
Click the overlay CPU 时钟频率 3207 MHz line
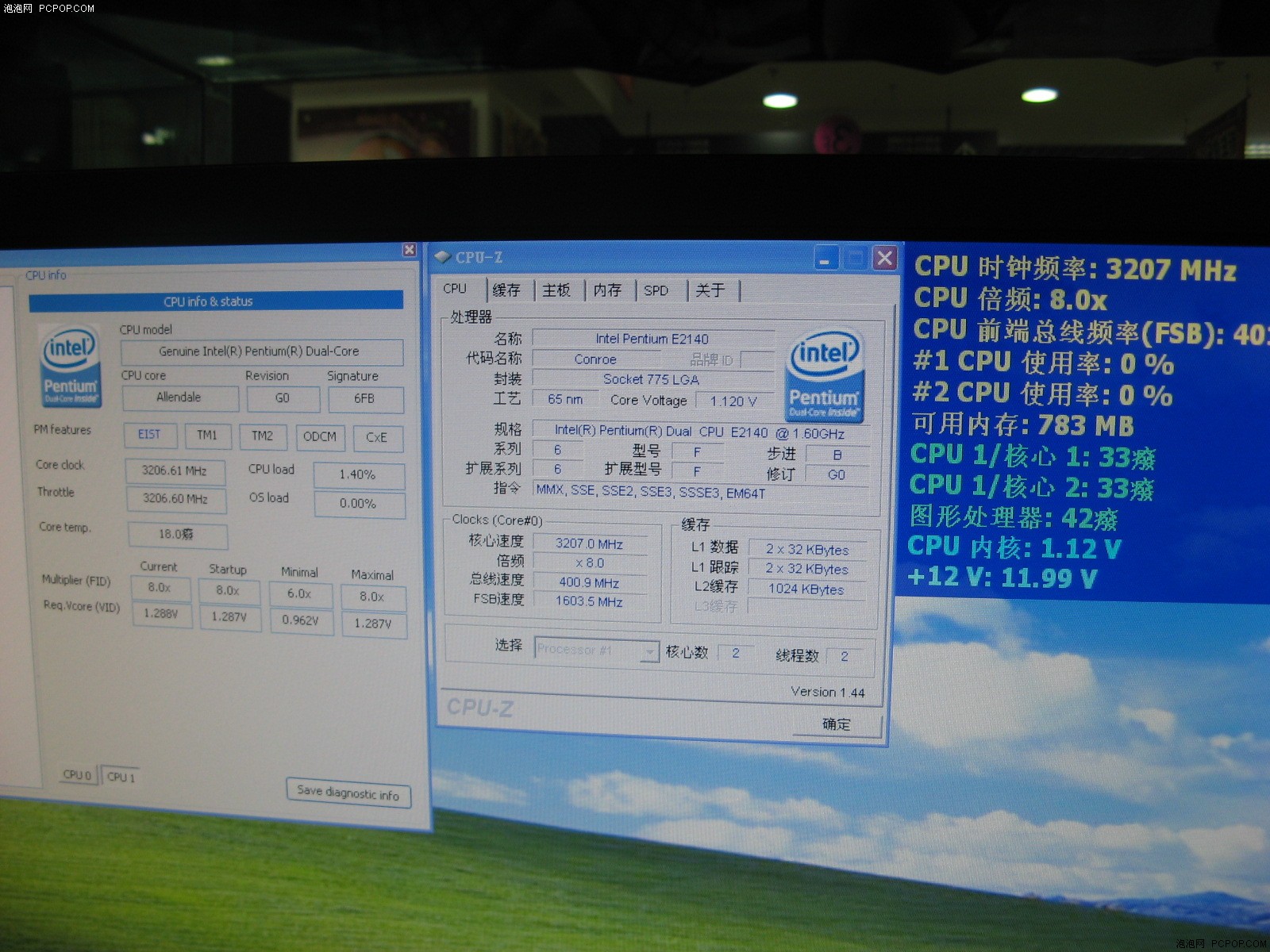click(1076, 268)
